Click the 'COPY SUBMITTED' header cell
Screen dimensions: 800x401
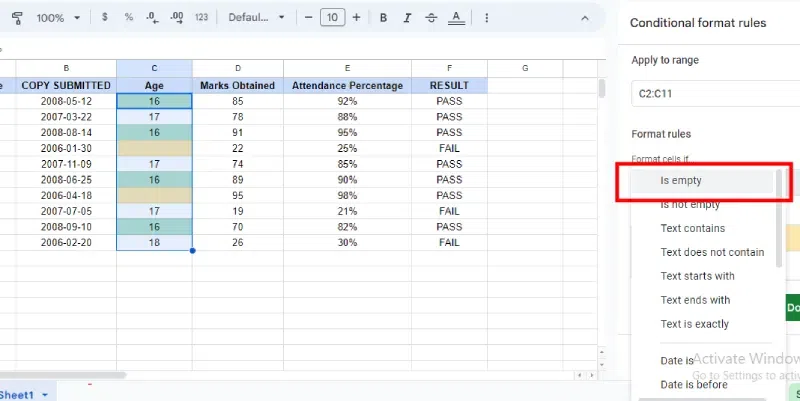[66, 86]
